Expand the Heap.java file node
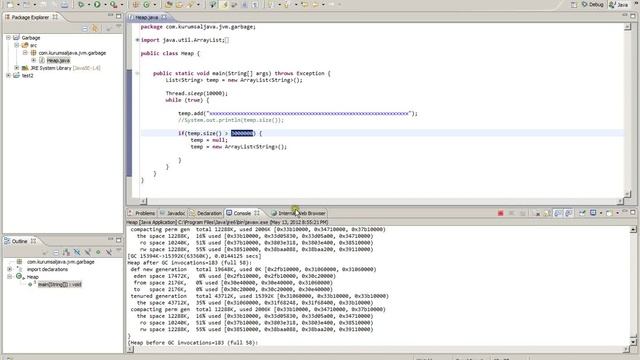Viewport: 640px width, 360px height. 34,60
